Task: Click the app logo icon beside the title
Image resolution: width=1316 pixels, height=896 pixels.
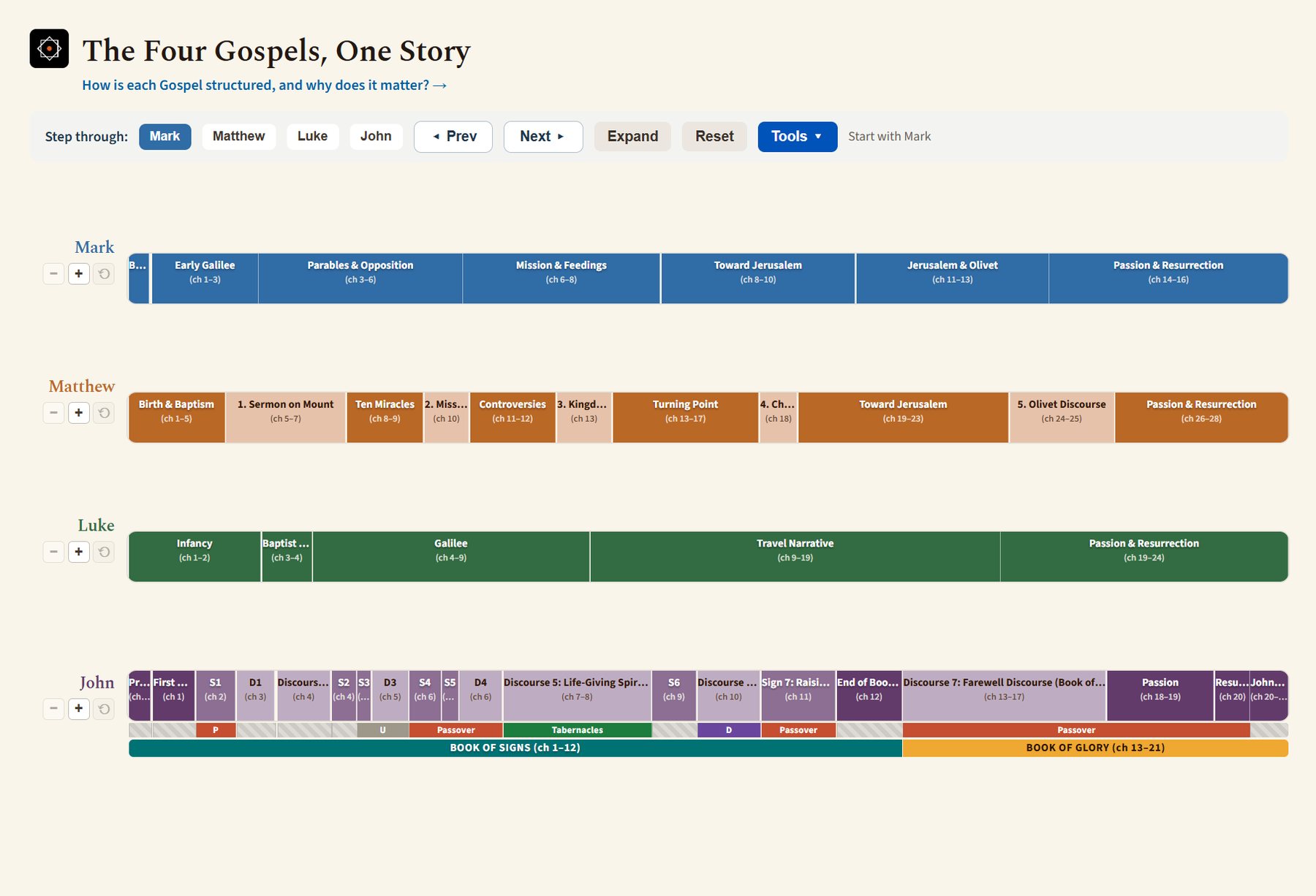Action: 49,49
